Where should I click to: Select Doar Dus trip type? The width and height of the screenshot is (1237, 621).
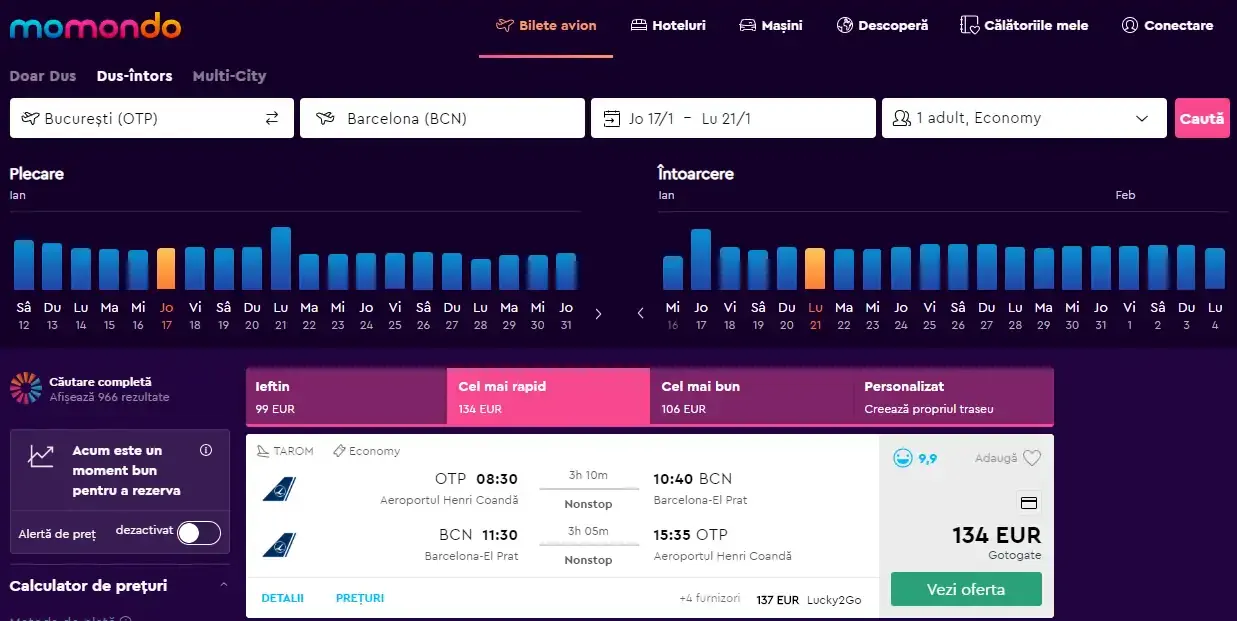click(43, 76)
